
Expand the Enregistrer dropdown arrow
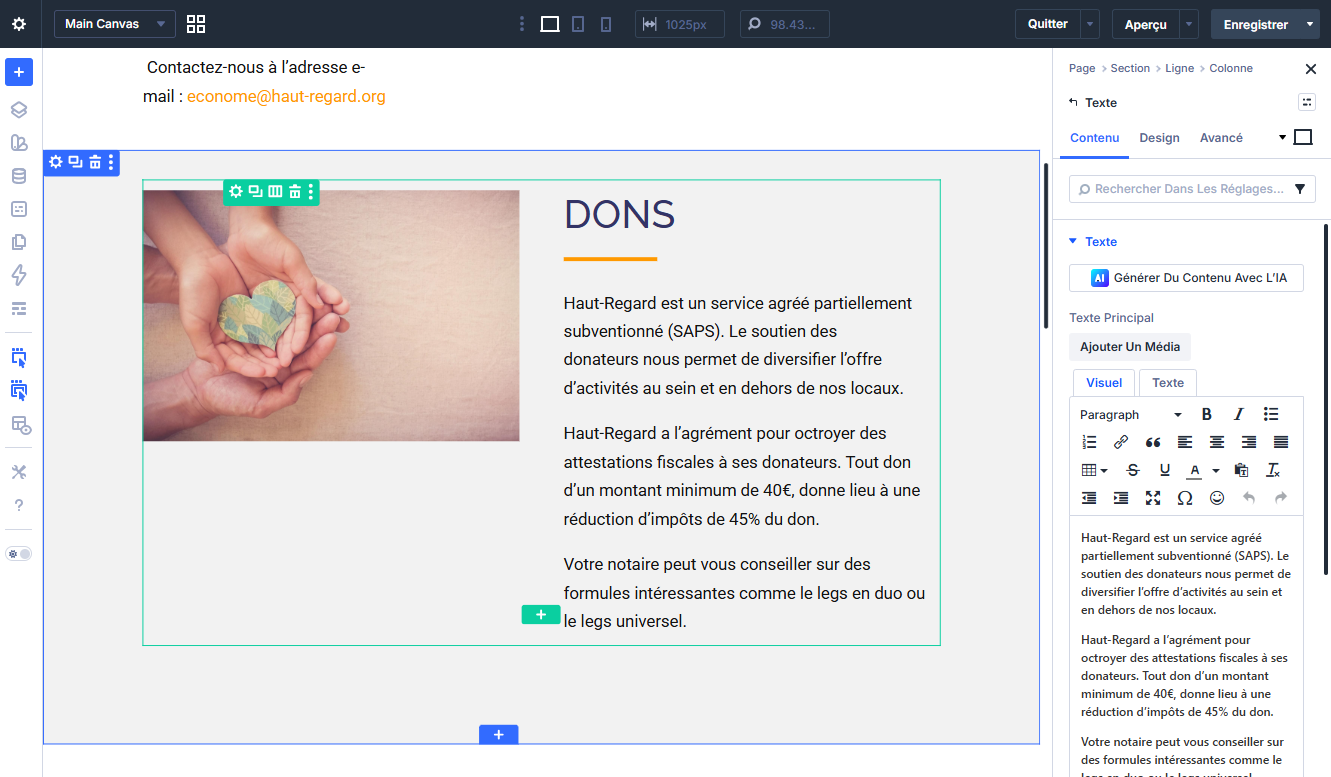tap(1310, 23)
